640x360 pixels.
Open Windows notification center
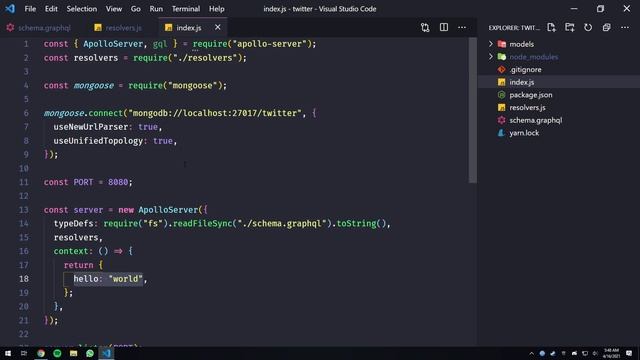[629, 353]
